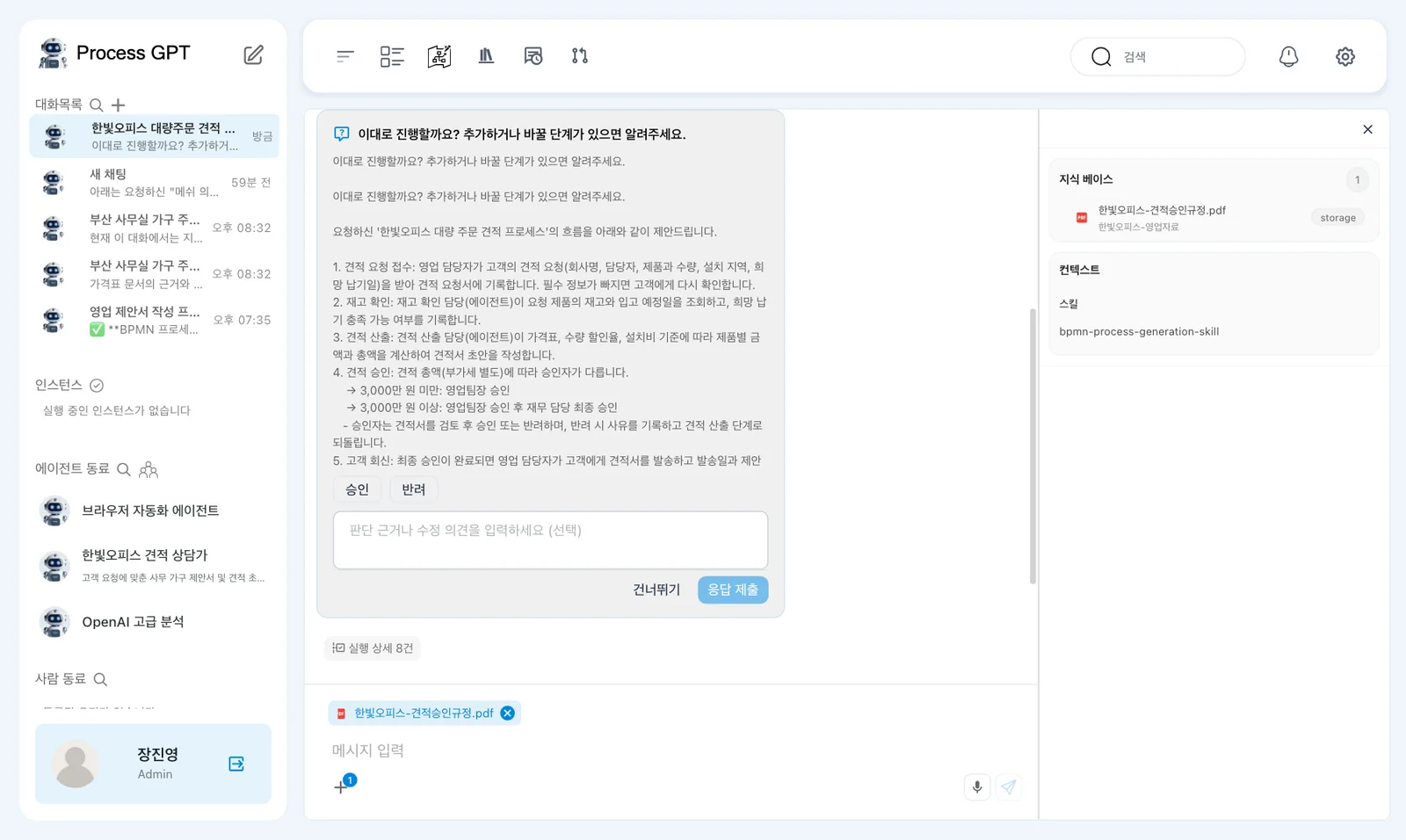
Task: Click the storage tag
Action: click(1337, 218)
